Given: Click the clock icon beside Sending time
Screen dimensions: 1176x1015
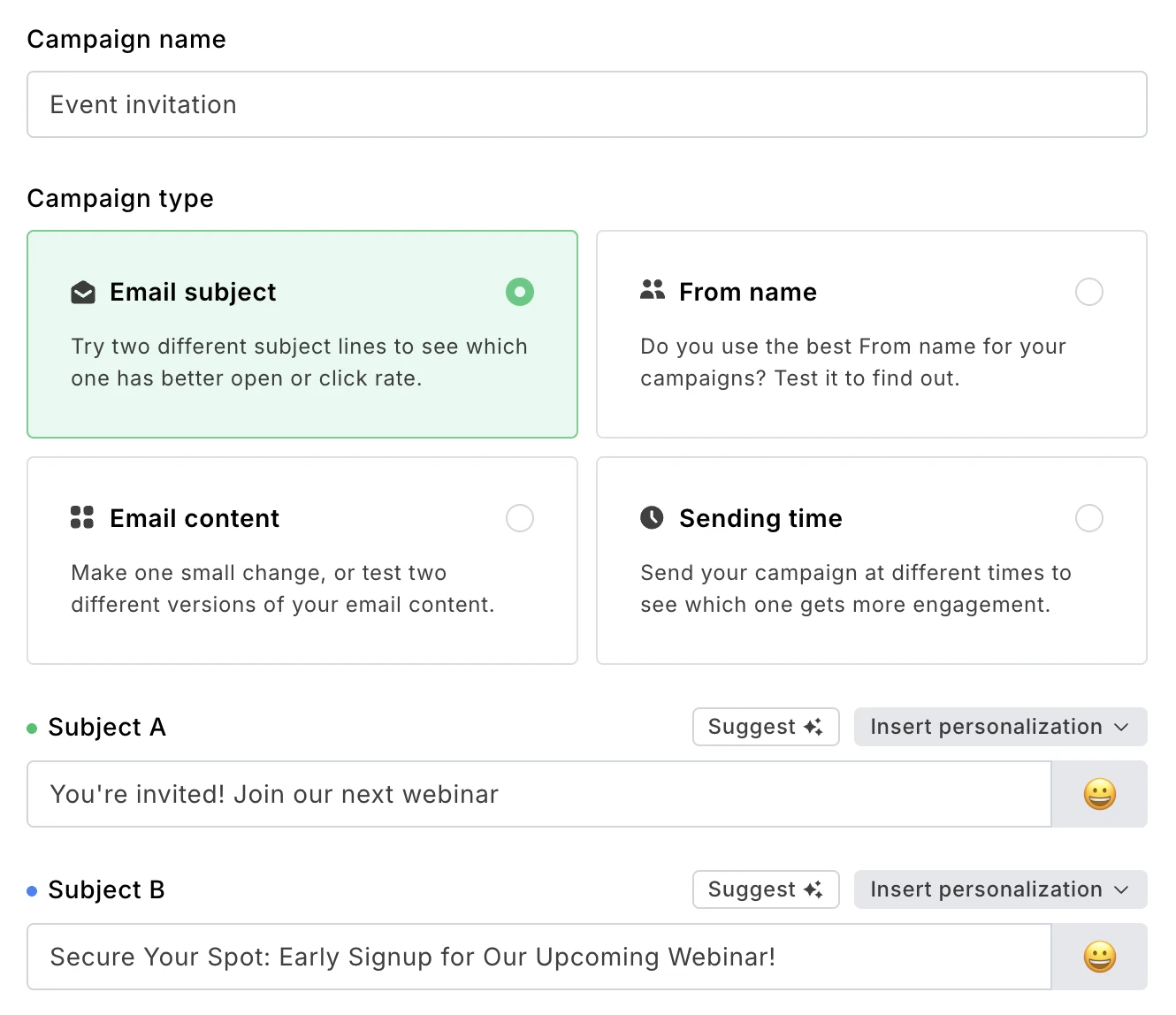Looking at the screenshot, I should [652, 517].
